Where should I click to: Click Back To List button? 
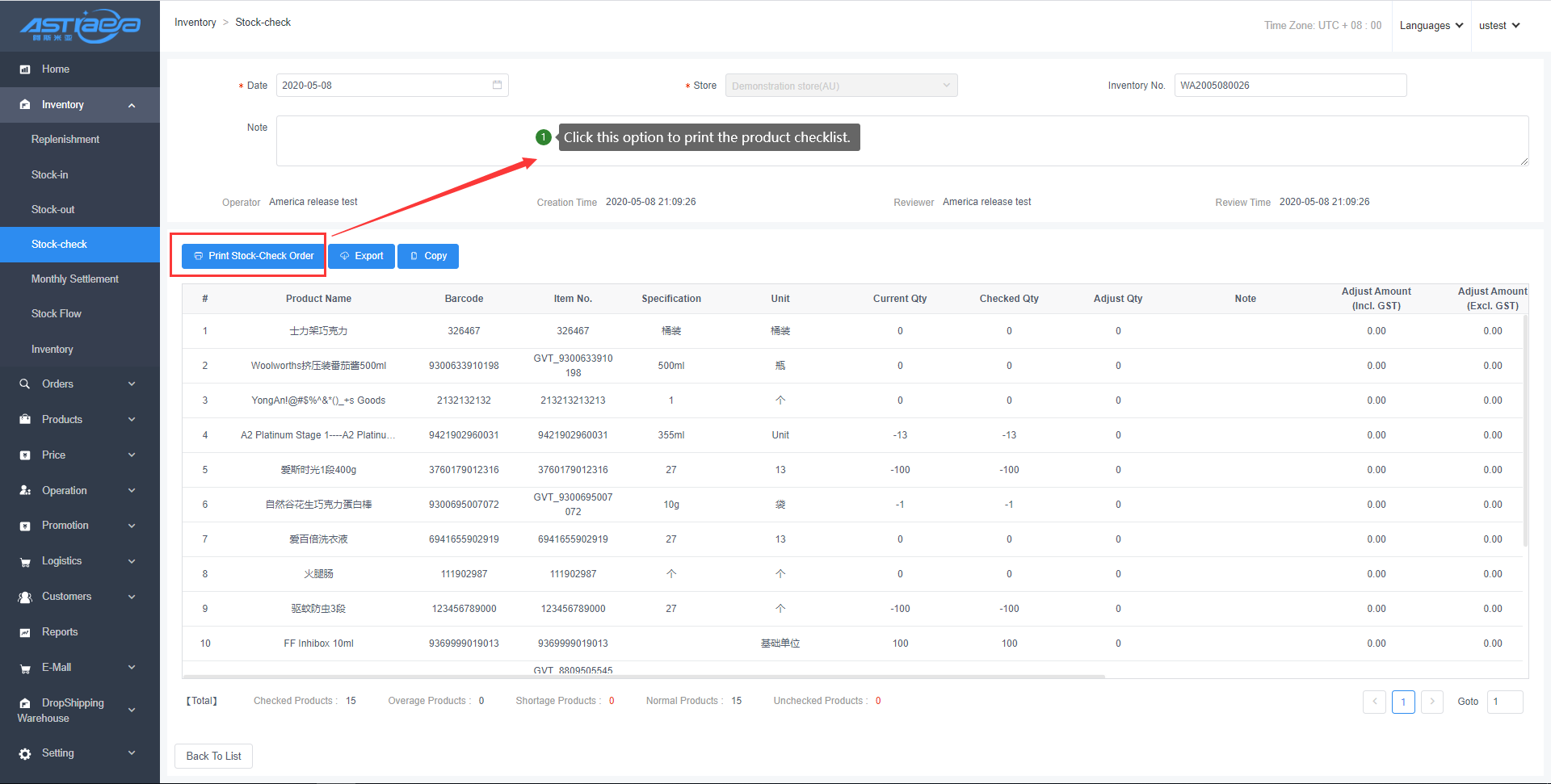tap(213, 756)
